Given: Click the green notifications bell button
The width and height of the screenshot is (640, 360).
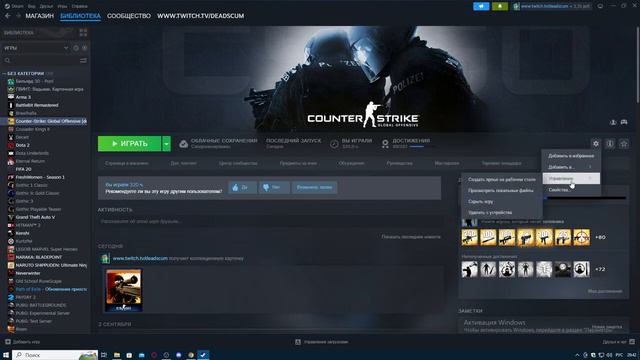Looking at the screenshot, I should (x=500, y=6).
